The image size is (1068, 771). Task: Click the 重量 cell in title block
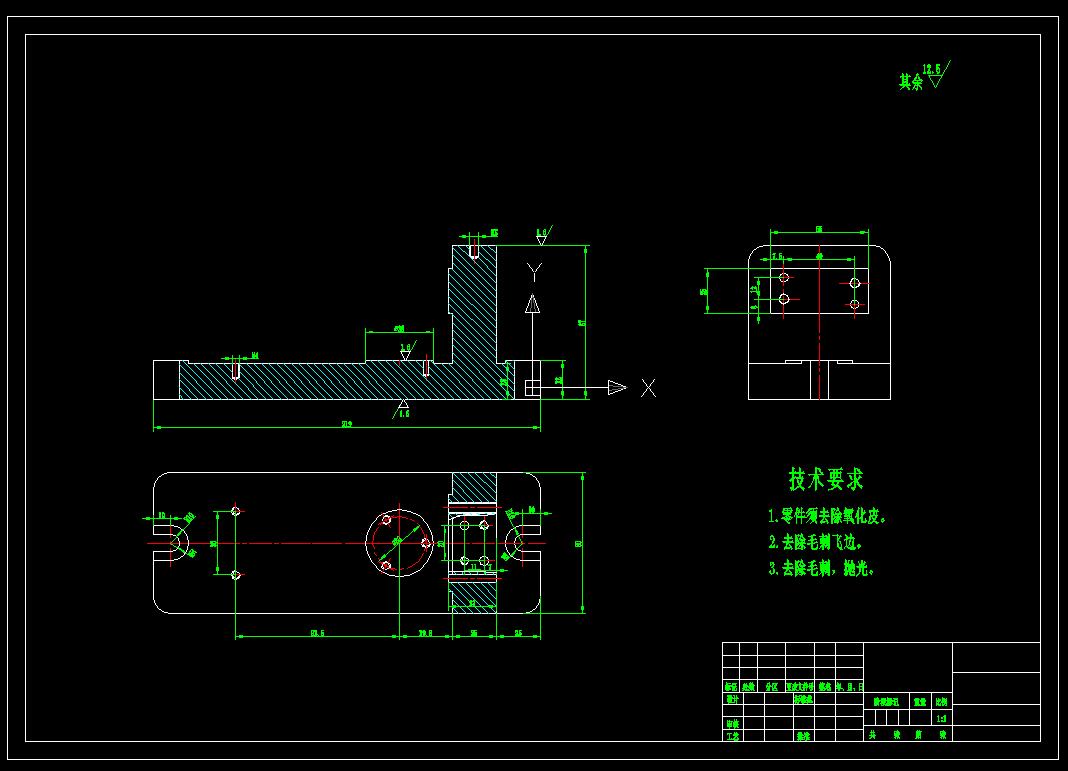point(920,702)
